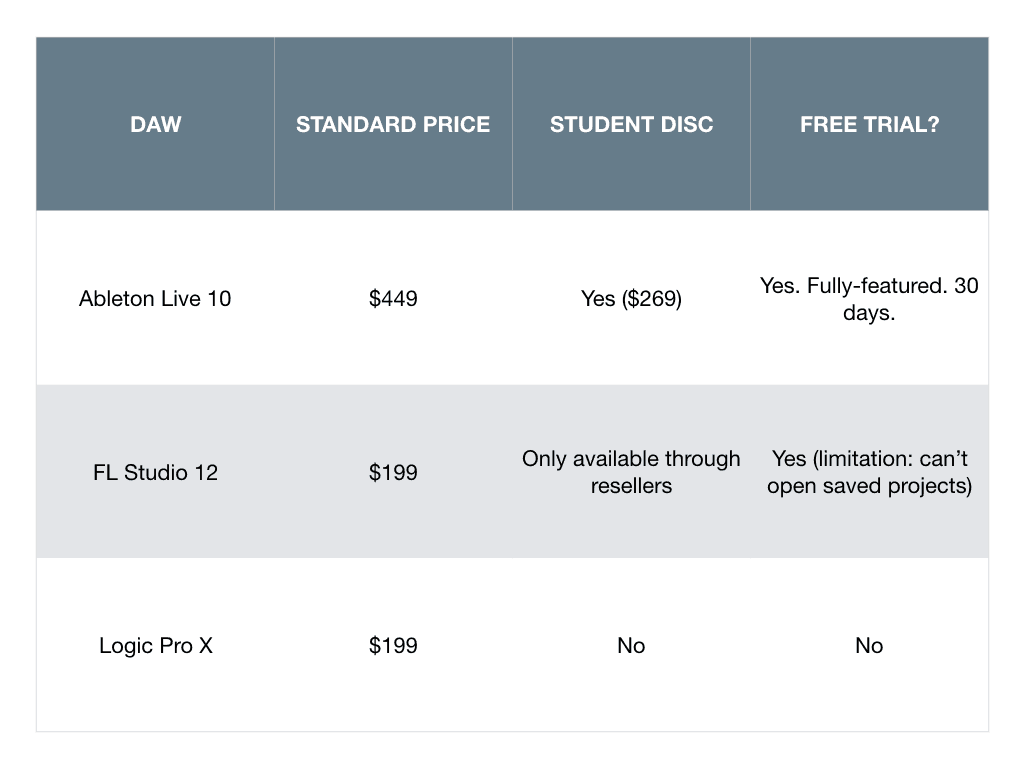This screenshot has height=768, width=1024.
Task: Click the Ableton Live 10 cell
Action: 155,298
